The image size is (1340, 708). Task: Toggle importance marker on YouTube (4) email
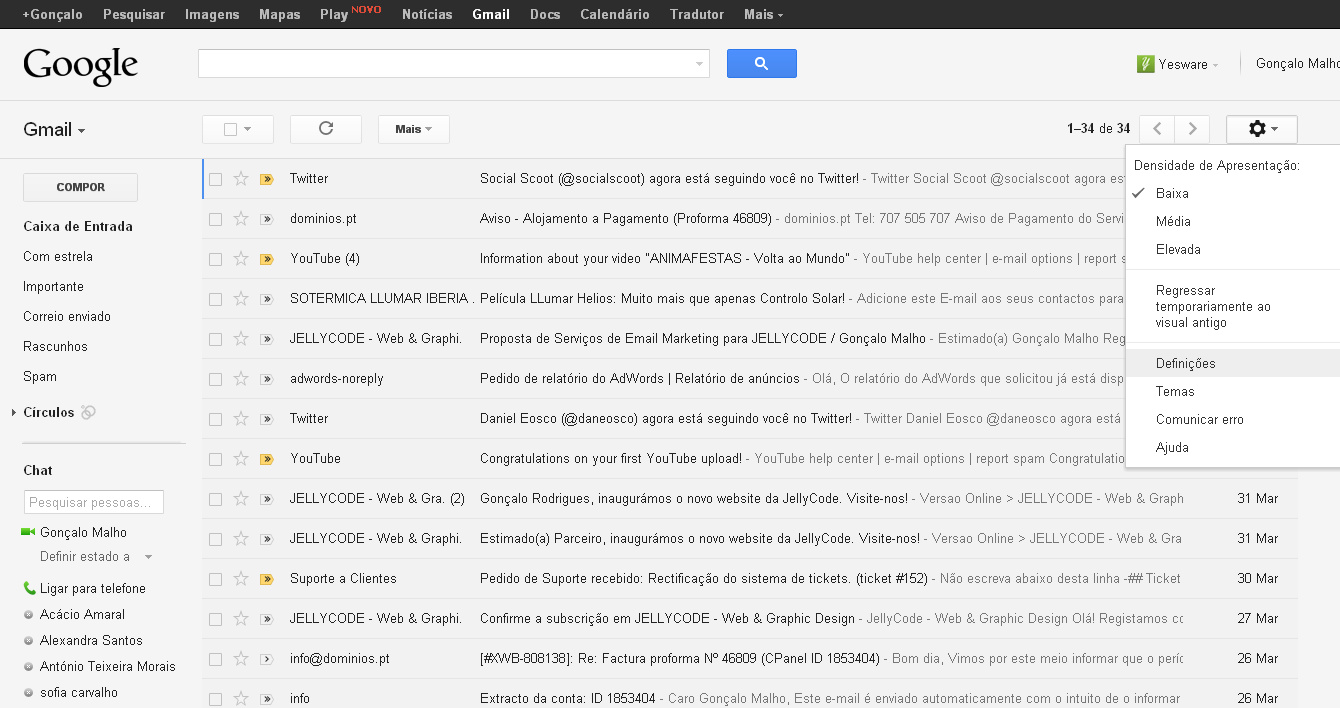tap(266, 259)
